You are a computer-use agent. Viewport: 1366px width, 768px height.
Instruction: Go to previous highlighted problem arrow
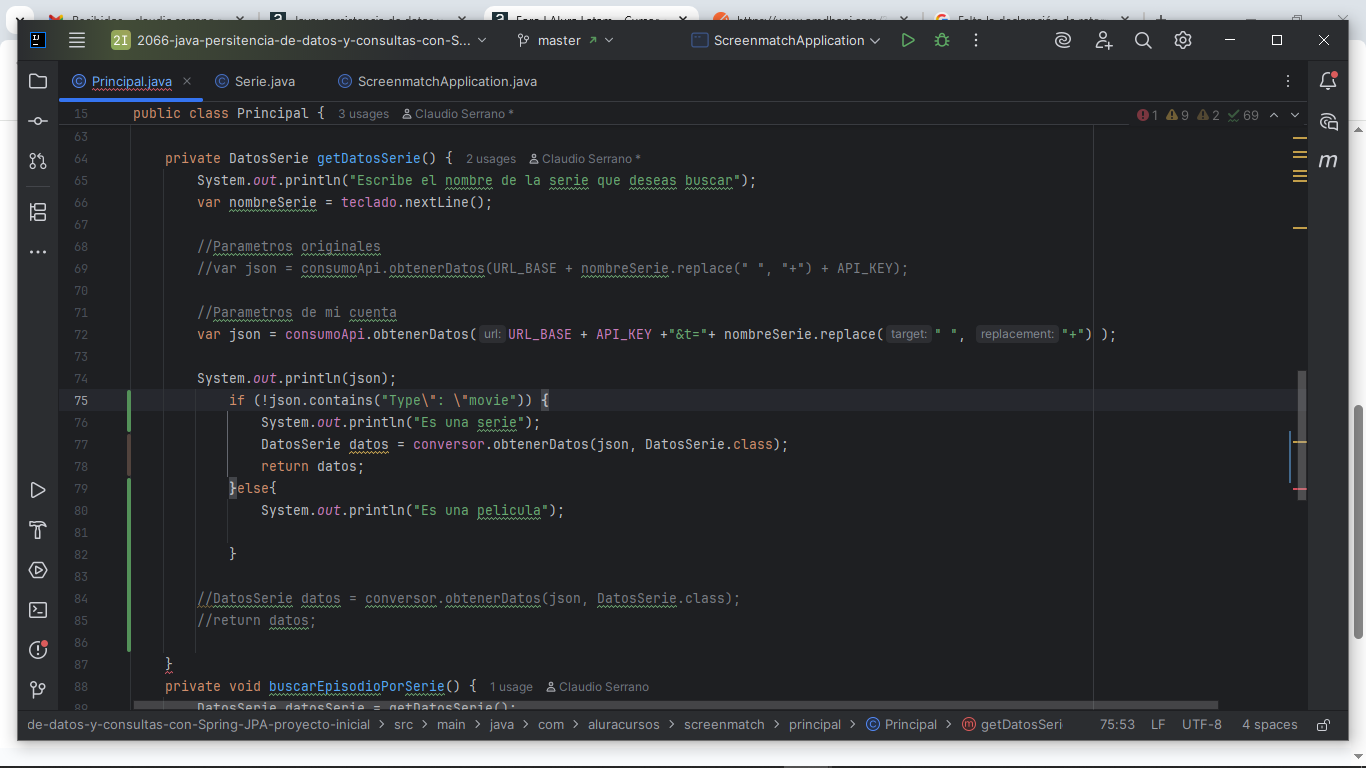click(x=1274, y=115)
